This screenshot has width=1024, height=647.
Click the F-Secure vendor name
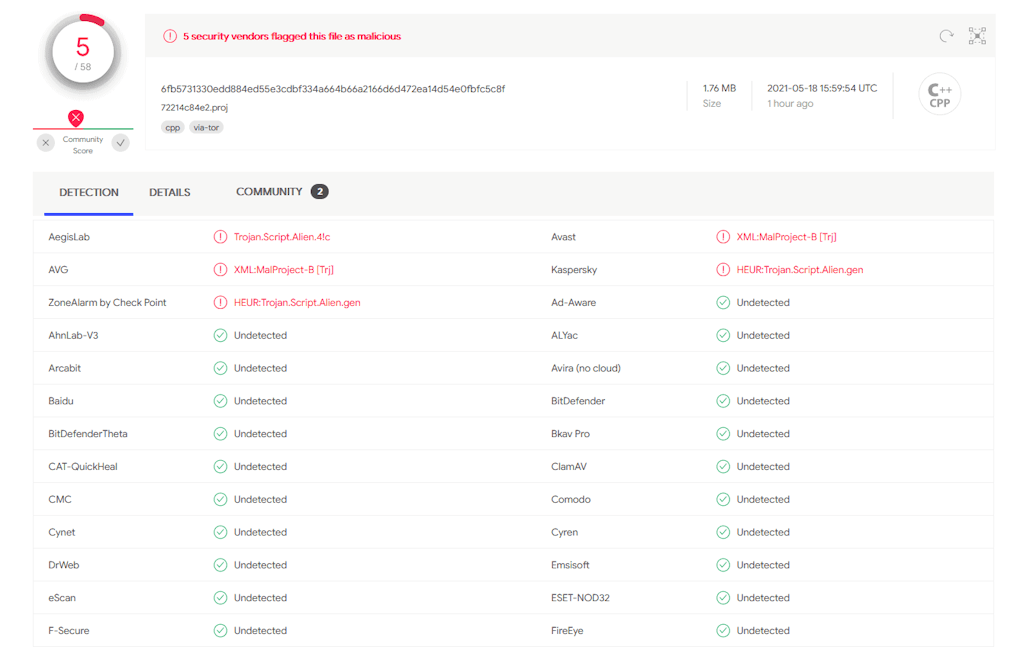coord(69,631)
